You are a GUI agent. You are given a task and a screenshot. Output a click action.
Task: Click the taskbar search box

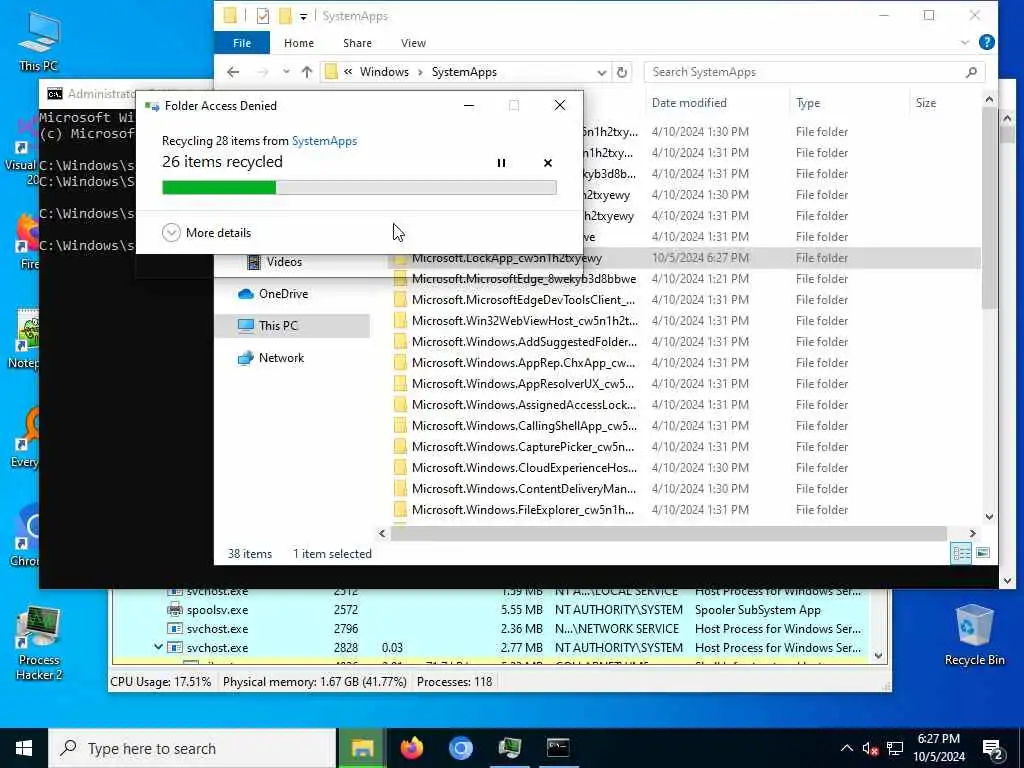(193, 748)
